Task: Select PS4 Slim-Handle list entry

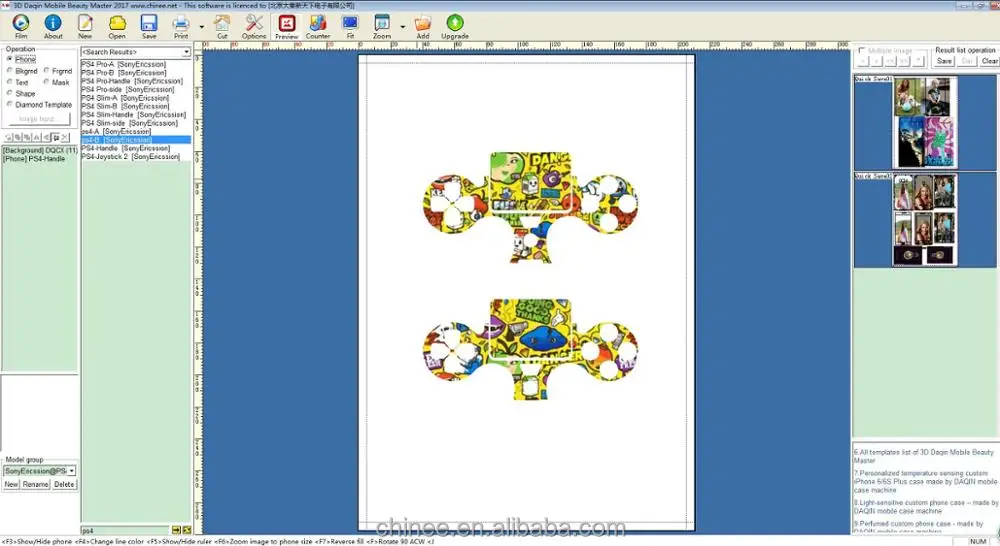Action: 134,115
